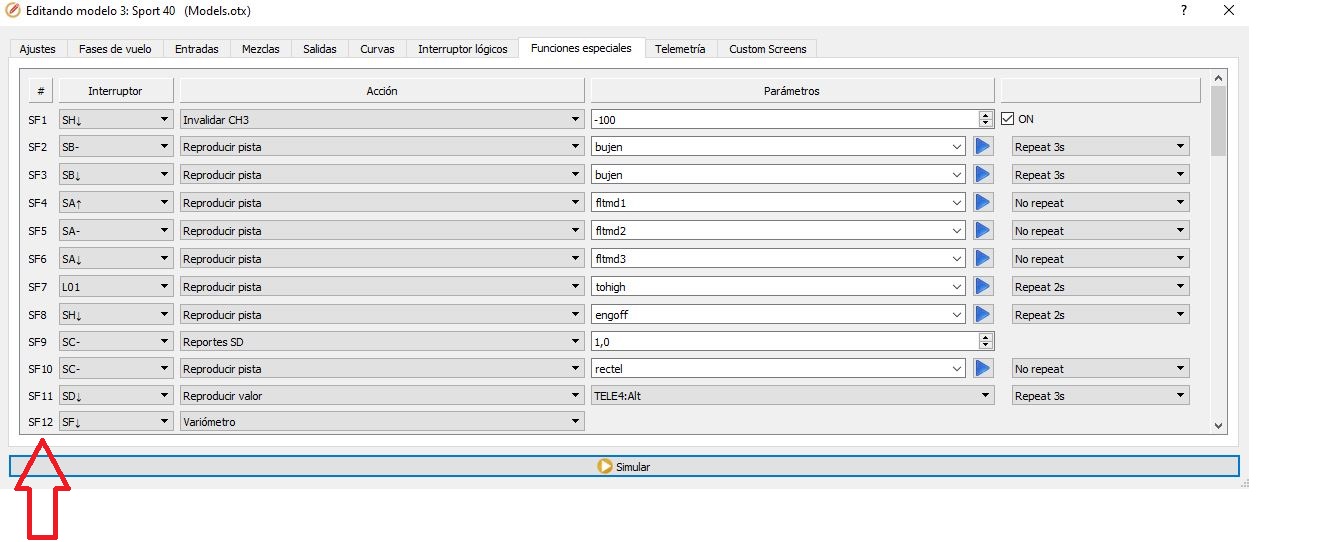
Task: Play the SF7 tohigh sound preview
Action: 982,287
